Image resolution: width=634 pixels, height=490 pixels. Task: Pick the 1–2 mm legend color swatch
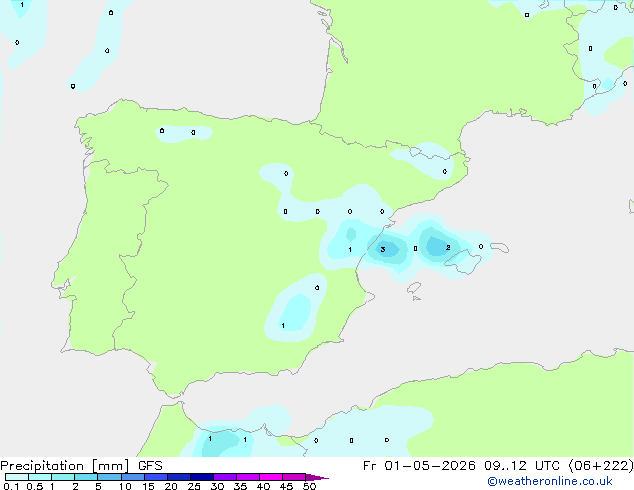point(63,477)
